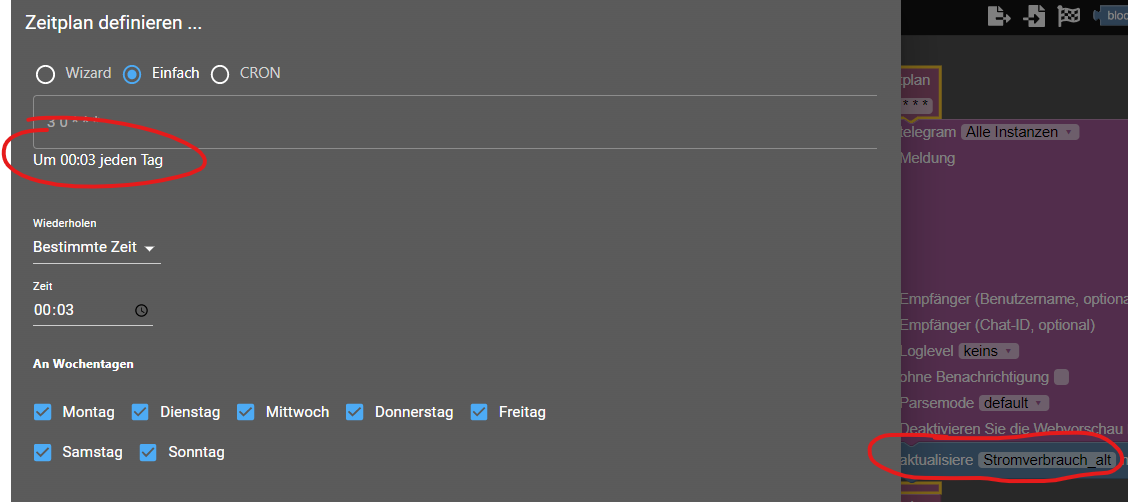The height and width of the screenshot is (502, 1128).
Task: Disable the Freitag checkbox
Action: (x=479, y=412)
